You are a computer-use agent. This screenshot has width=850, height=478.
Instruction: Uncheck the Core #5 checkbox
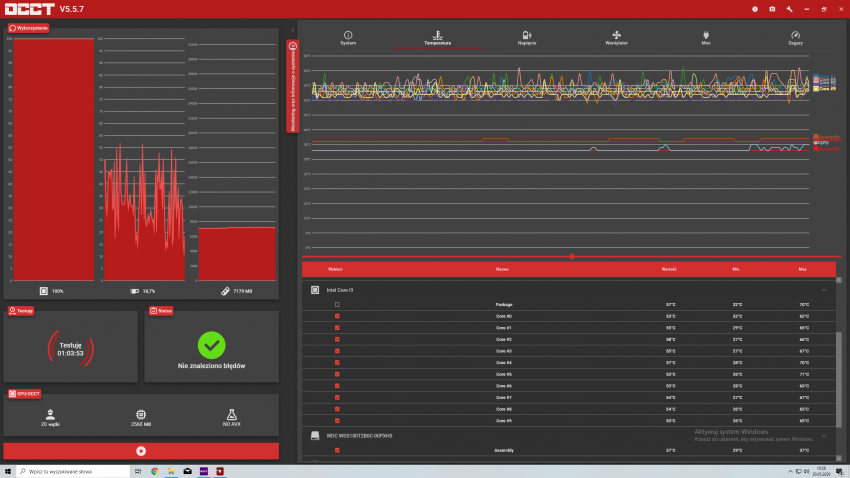click(x=337, y=374)
